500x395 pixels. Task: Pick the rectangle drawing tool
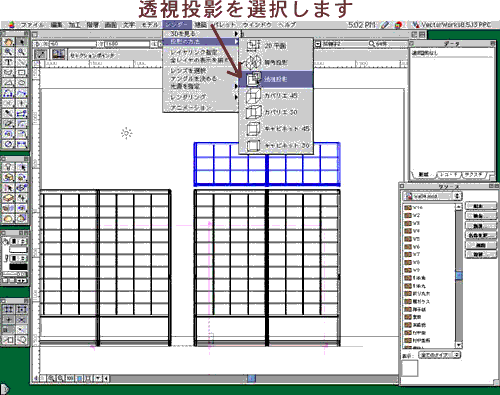[x=21, y=72]
